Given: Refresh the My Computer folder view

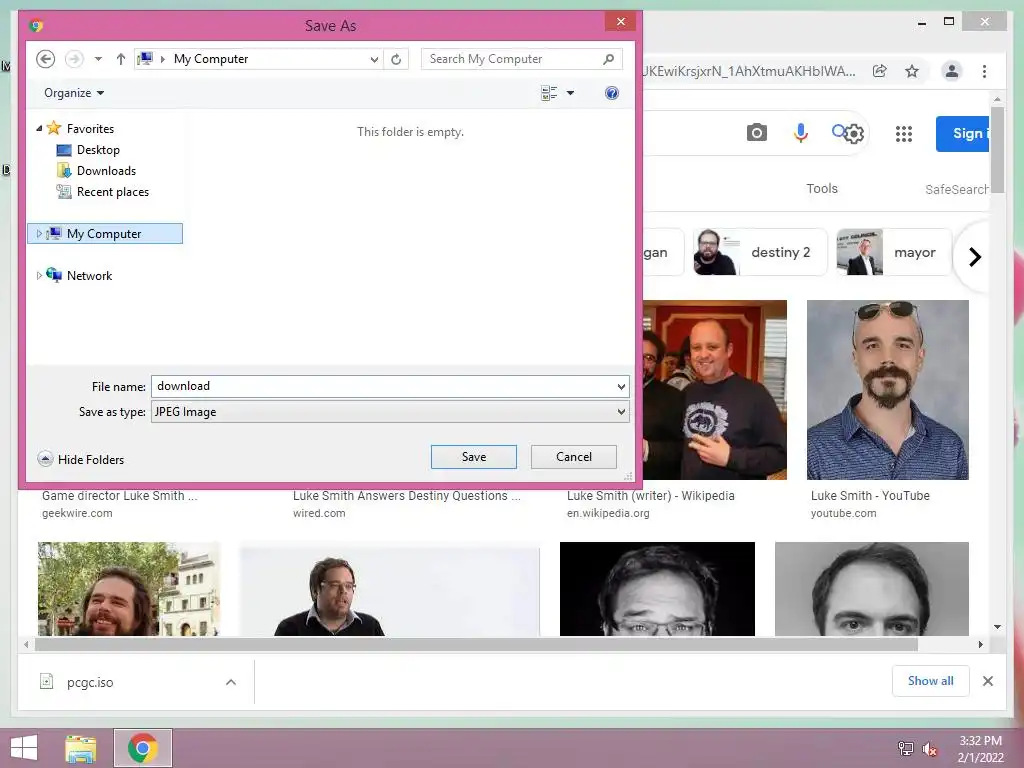Looking at the screenshot, I should 396,59.
